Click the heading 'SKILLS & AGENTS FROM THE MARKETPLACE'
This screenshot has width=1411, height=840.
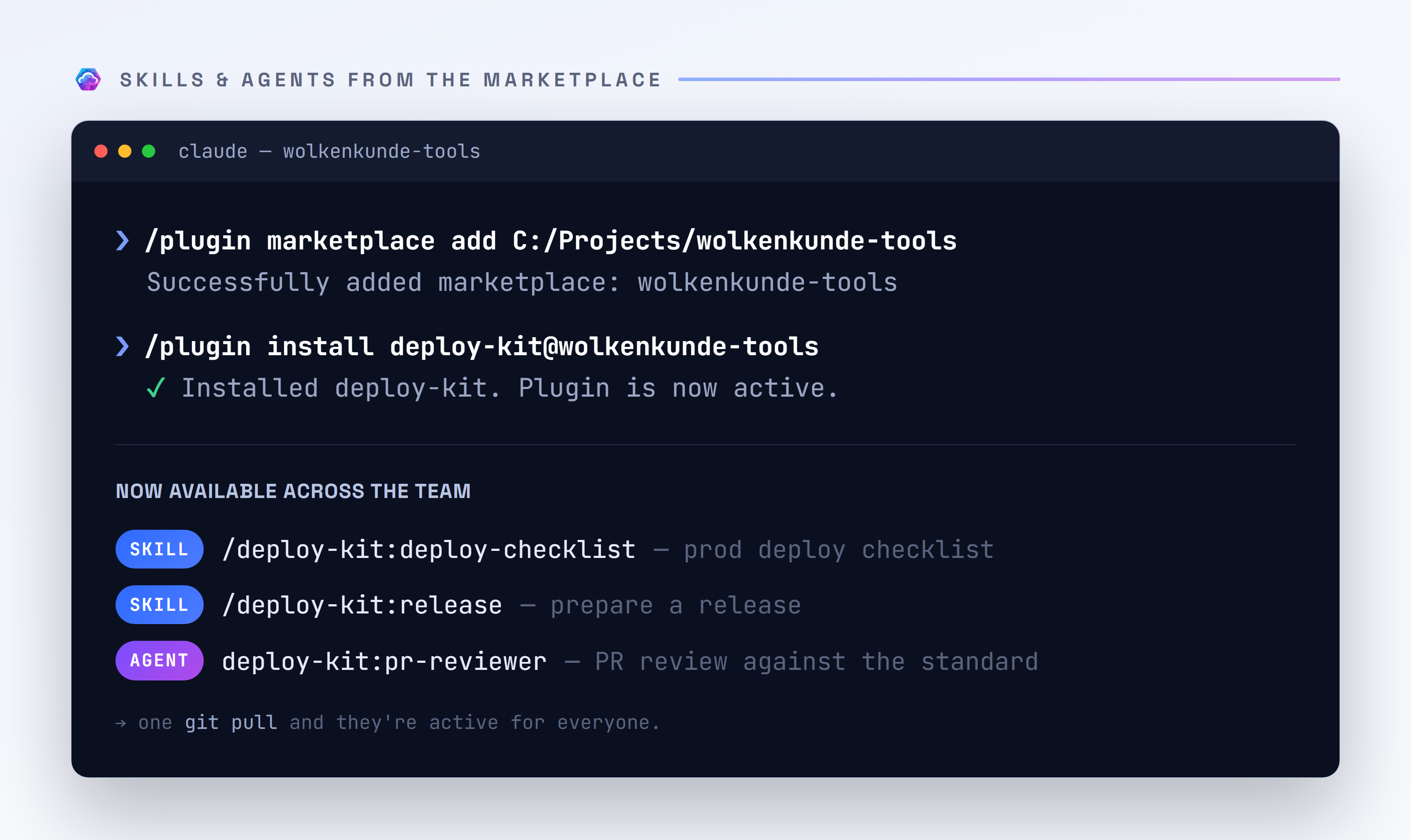click(391, 80)
